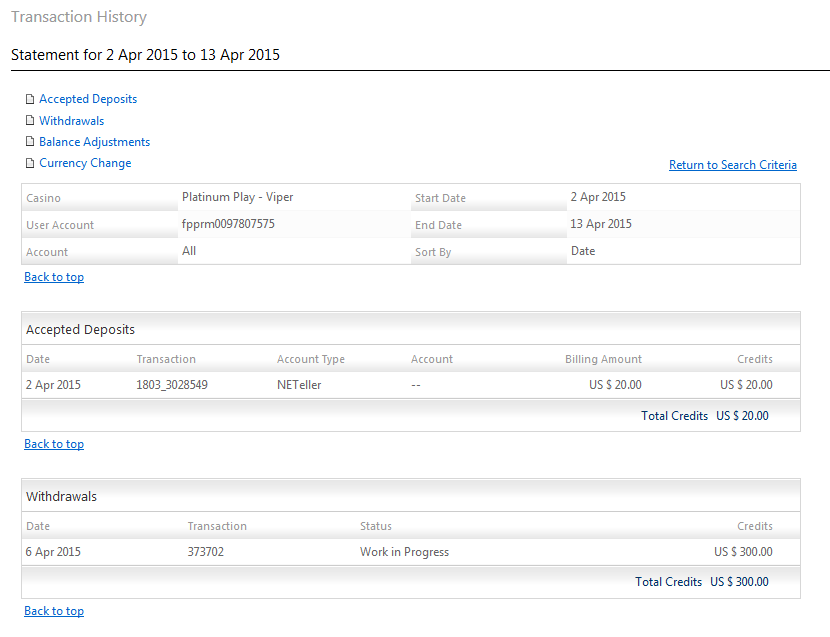
Task: Click the Billing Amount 'US $ 20.00' cell
Action: click(615, 385)
